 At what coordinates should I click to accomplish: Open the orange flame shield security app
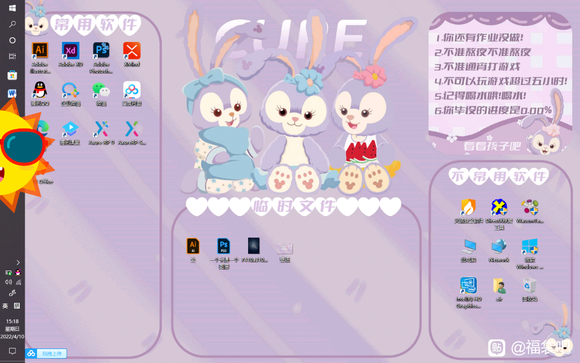[x=468, y=207]
